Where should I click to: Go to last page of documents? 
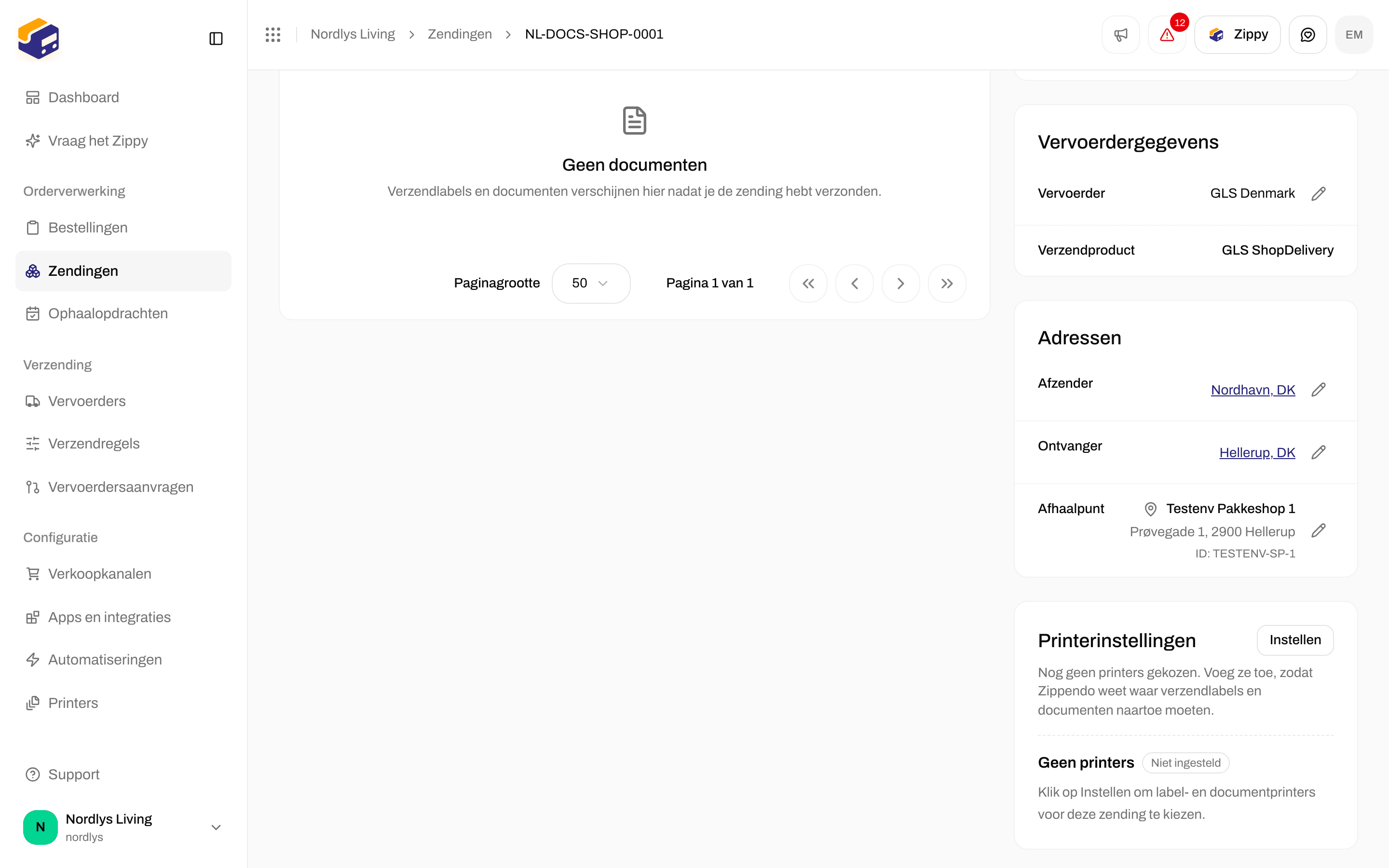[x=947, y=284]
